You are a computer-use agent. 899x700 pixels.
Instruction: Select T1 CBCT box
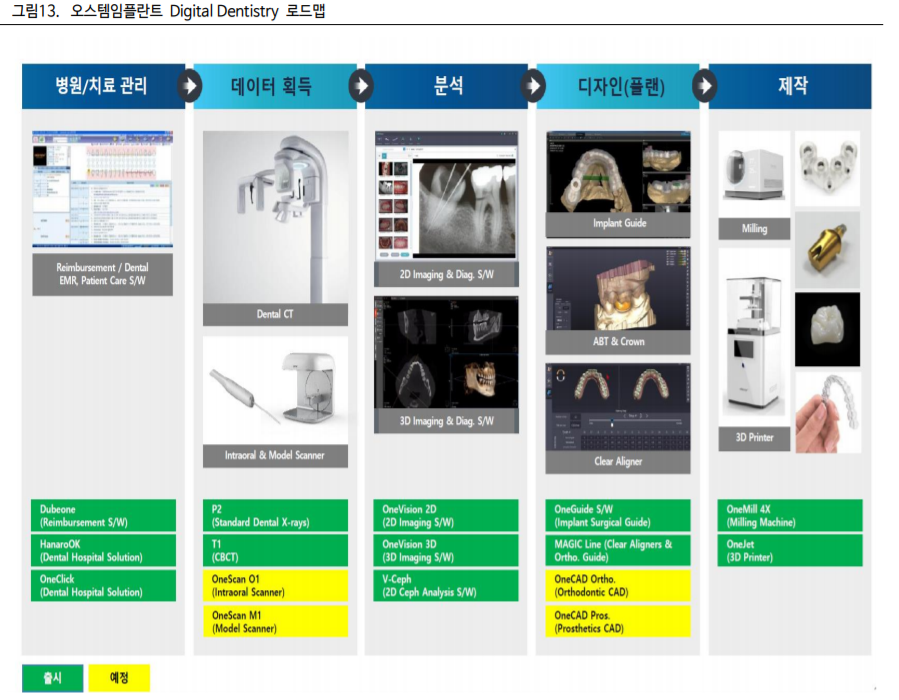point(275,550)
